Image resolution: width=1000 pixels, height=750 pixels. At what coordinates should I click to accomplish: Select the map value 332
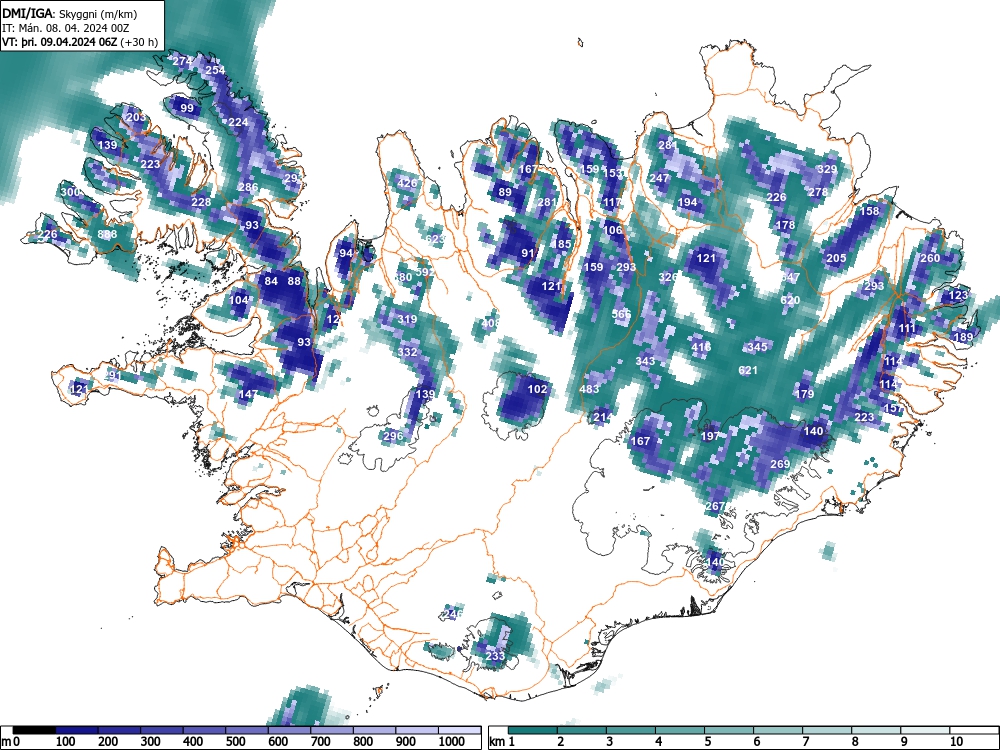(x=408, y=352)
